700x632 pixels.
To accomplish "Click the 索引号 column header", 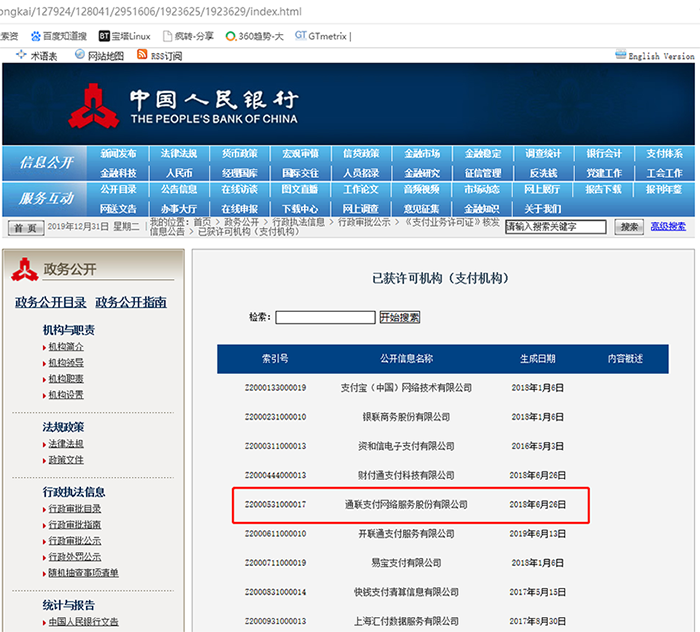I will (x=275, y=358).
